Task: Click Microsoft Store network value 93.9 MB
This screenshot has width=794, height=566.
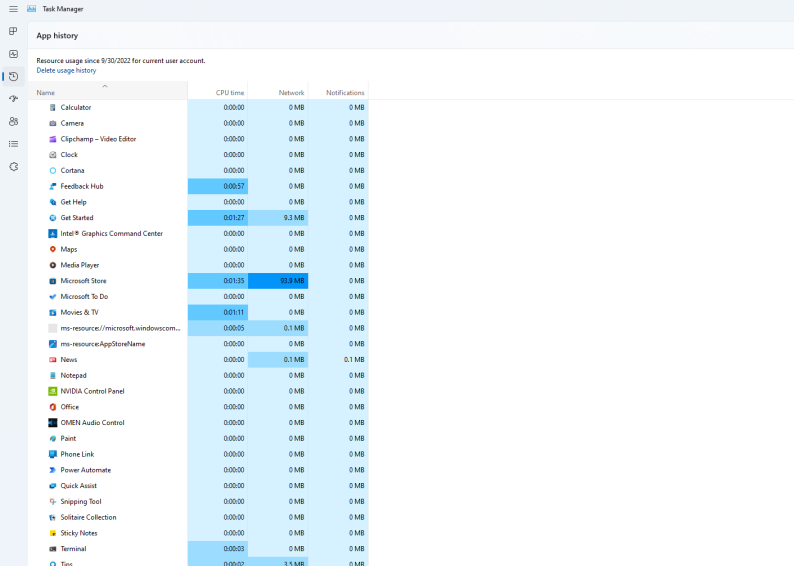Action: (278, 281)
